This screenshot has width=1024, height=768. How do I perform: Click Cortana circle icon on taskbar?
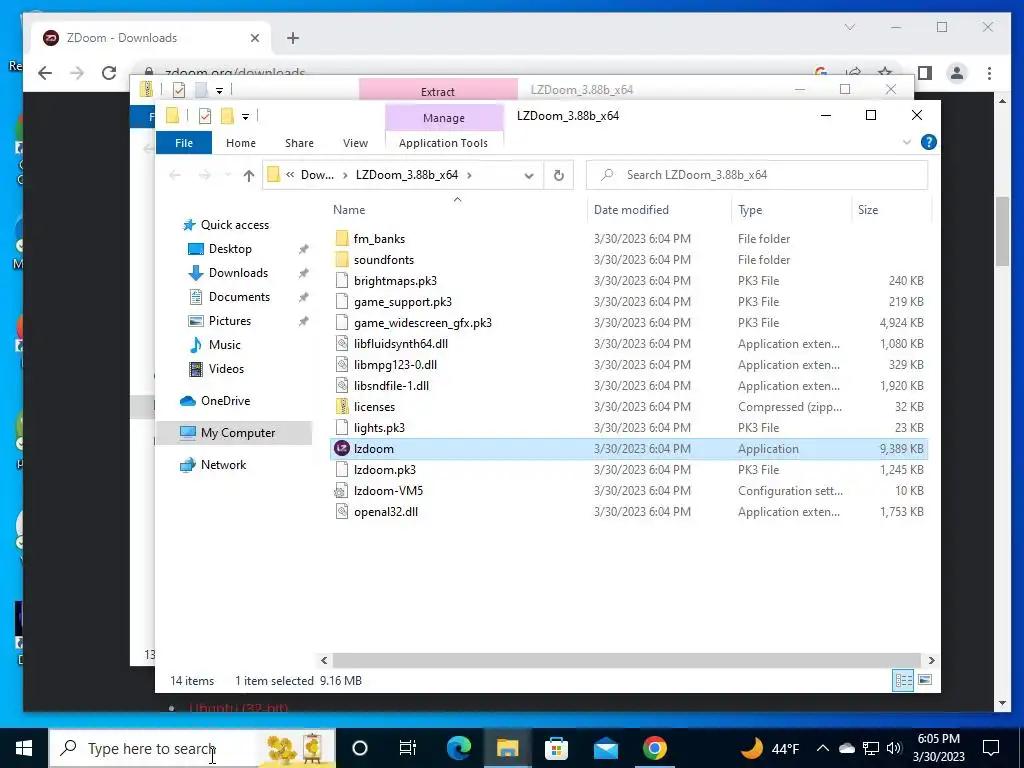360,748
